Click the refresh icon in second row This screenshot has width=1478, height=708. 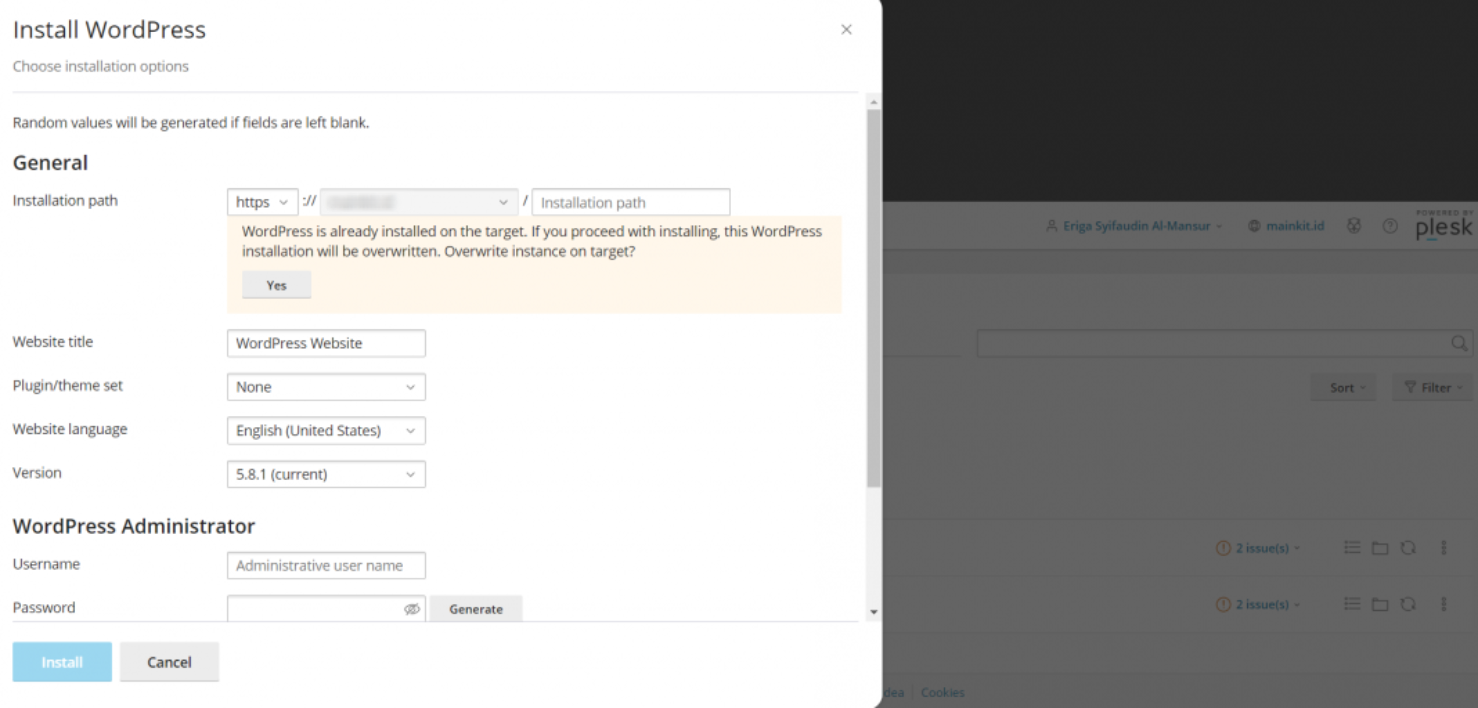pos(1408,604)
